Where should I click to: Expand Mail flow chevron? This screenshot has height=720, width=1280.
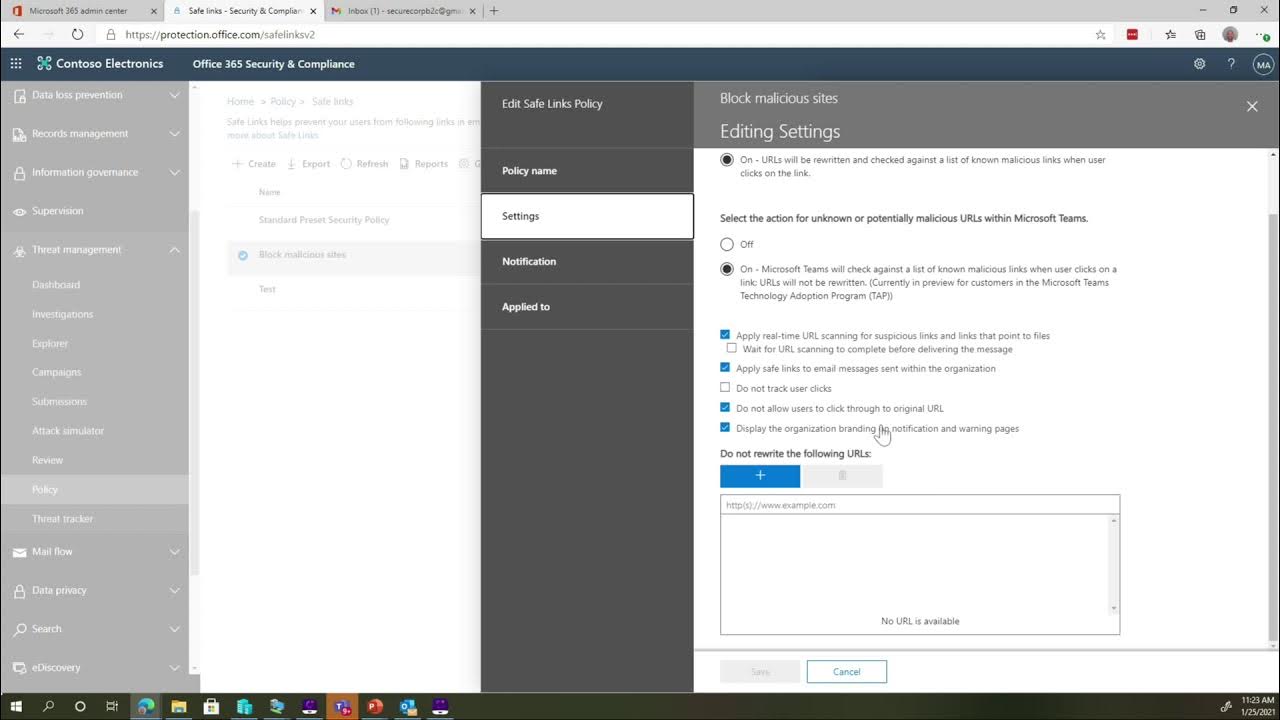click(x=174, y=552)
